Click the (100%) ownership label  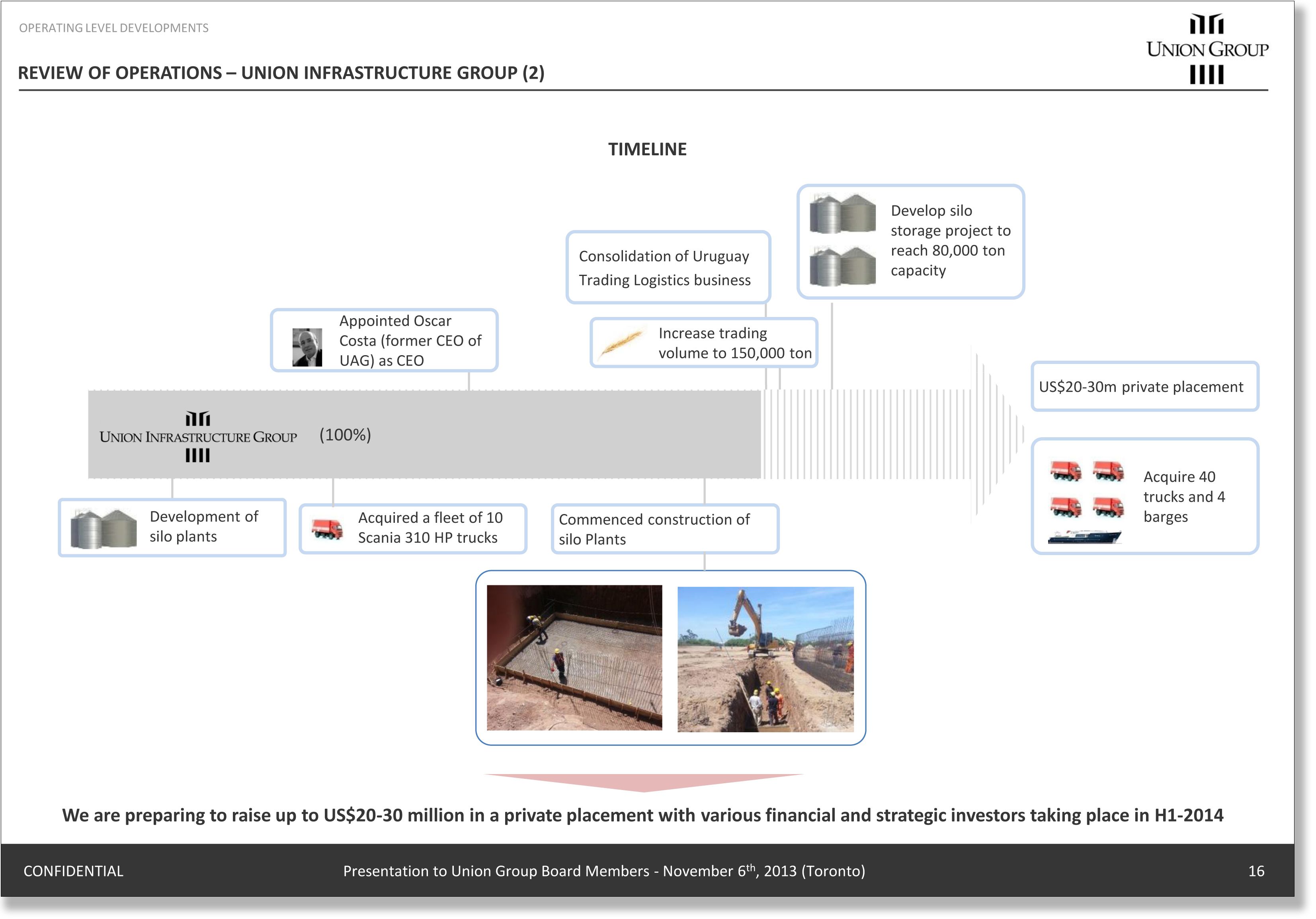click(345, 434)
